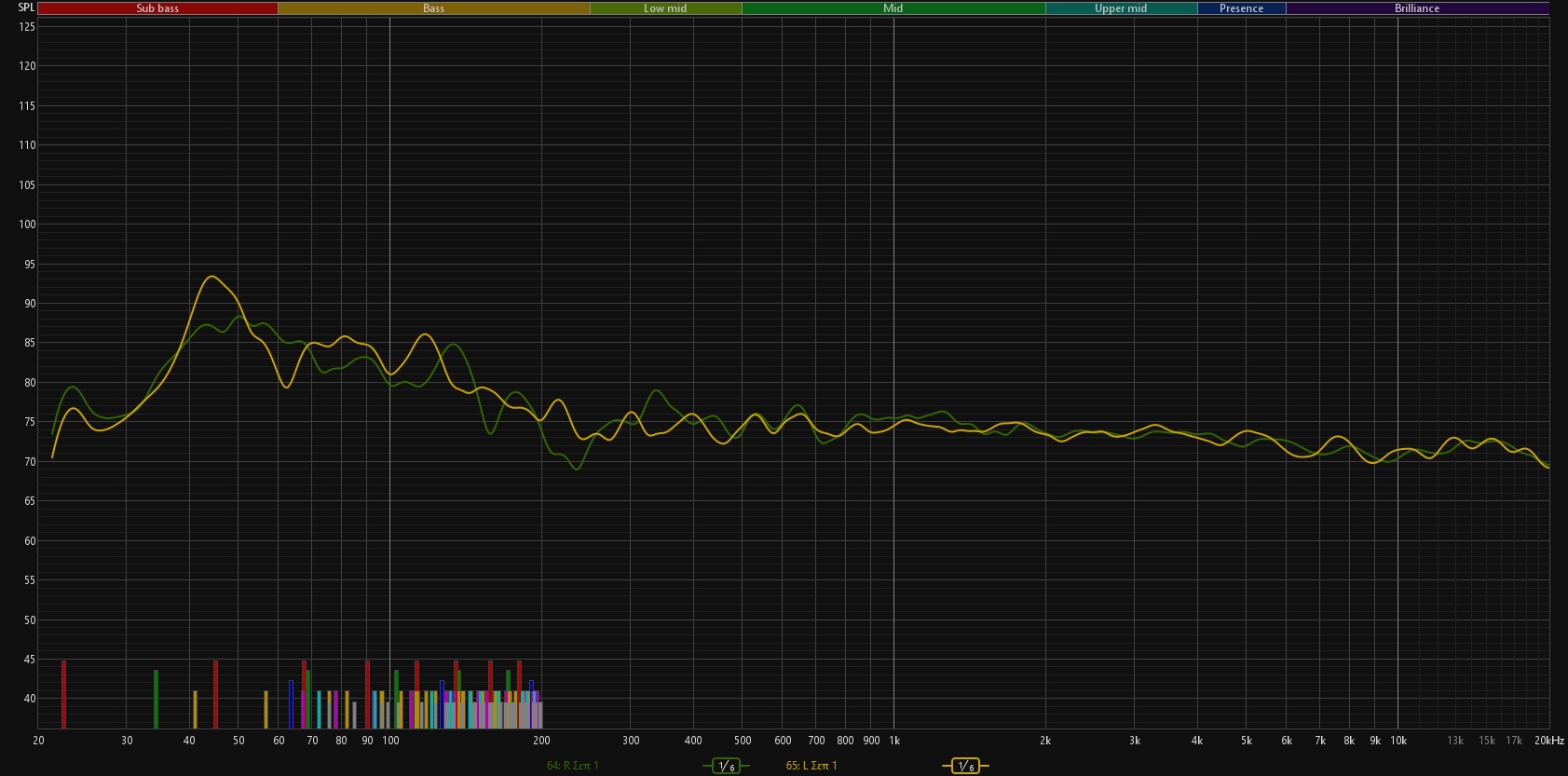The width and height of the screenshot is (1568, 776).
Task: Click the yellow curve's highest peak near 45 Hz
Action: tap(212, 277)
